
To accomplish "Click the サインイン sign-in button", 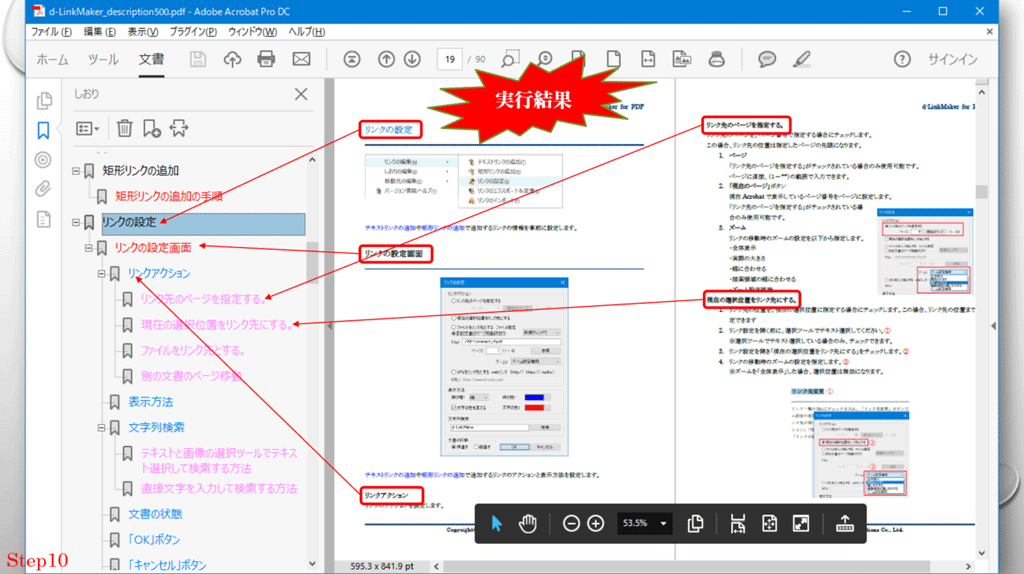I will [952, 59].
